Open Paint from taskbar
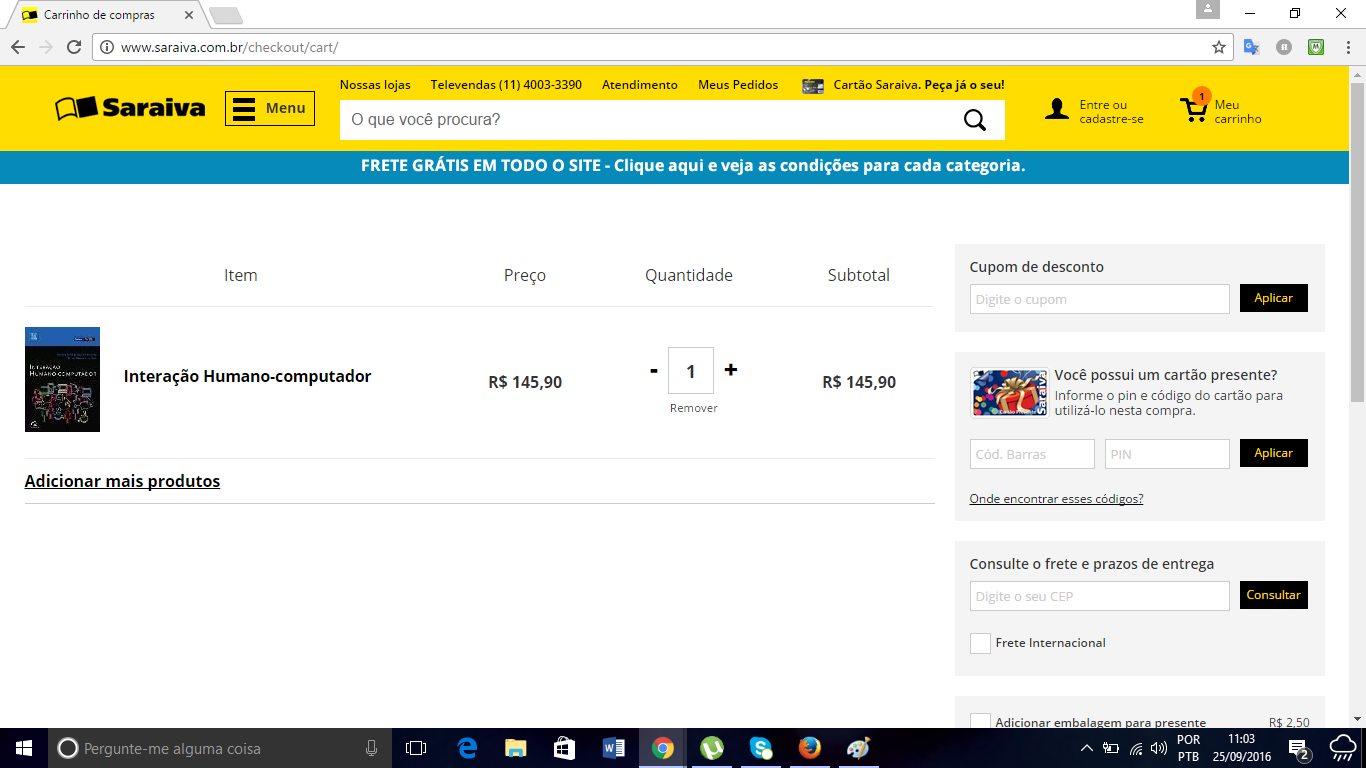The height and width of the screenshot is (768, 1366). pos(859,748)
